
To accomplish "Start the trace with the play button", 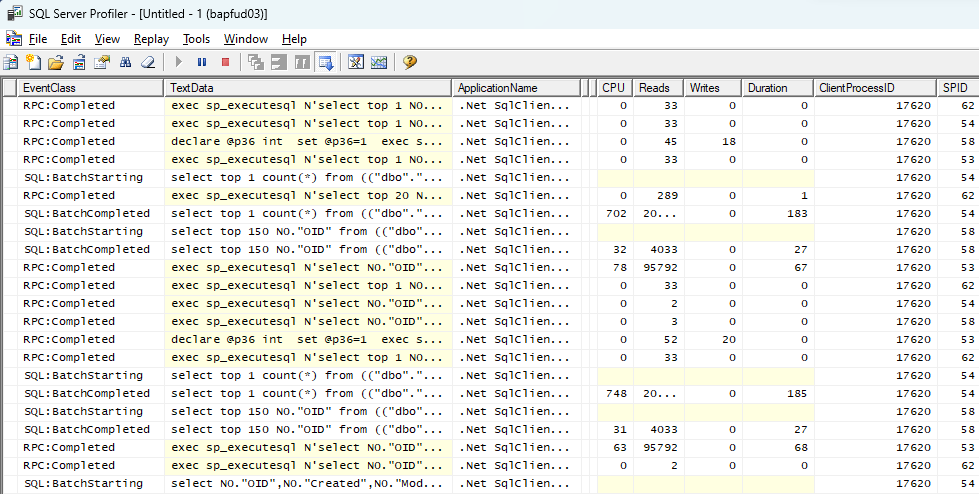I will [x=179, y=62].
